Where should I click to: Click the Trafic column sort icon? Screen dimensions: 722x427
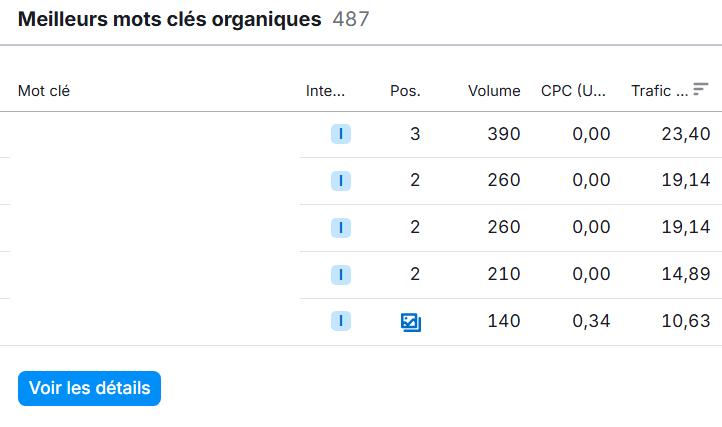[x=700, y=89]
